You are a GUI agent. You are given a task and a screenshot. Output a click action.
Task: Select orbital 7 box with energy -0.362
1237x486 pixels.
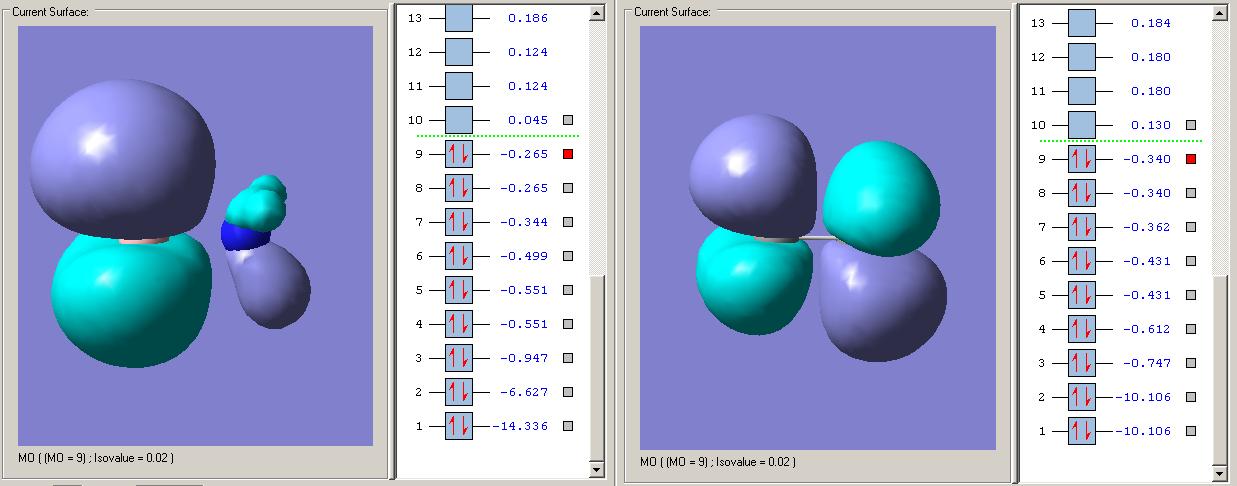pos(1082,227)
